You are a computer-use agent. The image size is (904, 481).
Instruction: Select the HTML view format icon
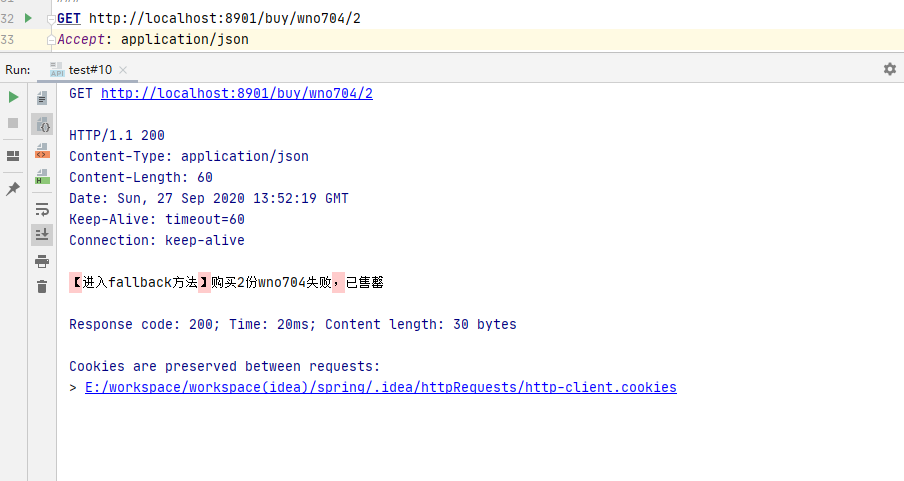(42, 177)
